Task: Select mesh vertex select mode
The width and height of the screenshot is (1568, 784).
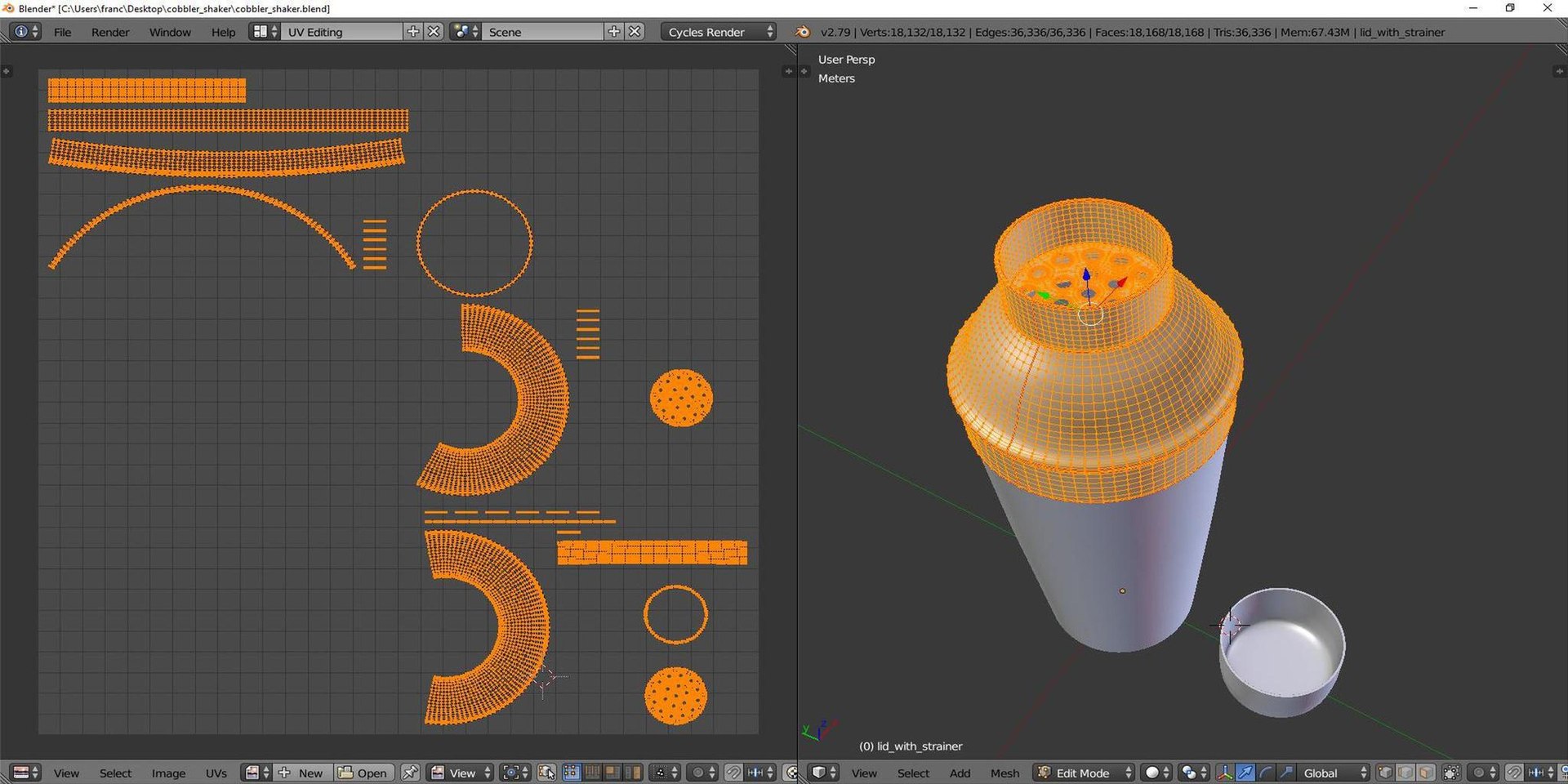Action: click(x=1385, y=773)
